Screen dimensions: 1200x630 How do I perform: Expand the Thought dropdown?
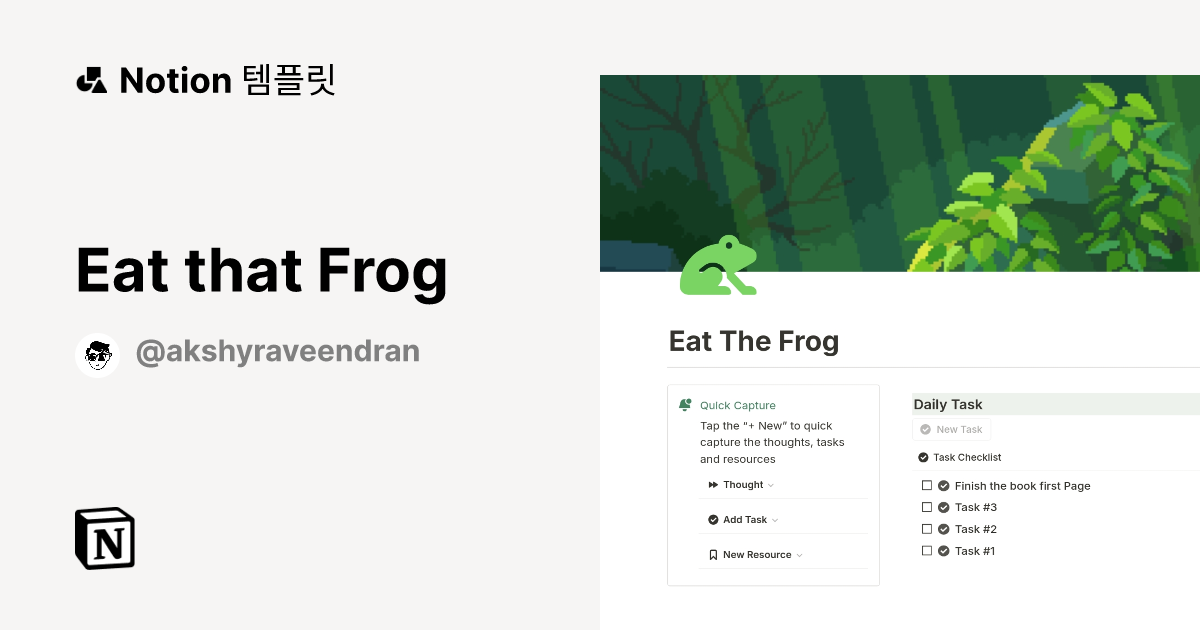(770, 485)
